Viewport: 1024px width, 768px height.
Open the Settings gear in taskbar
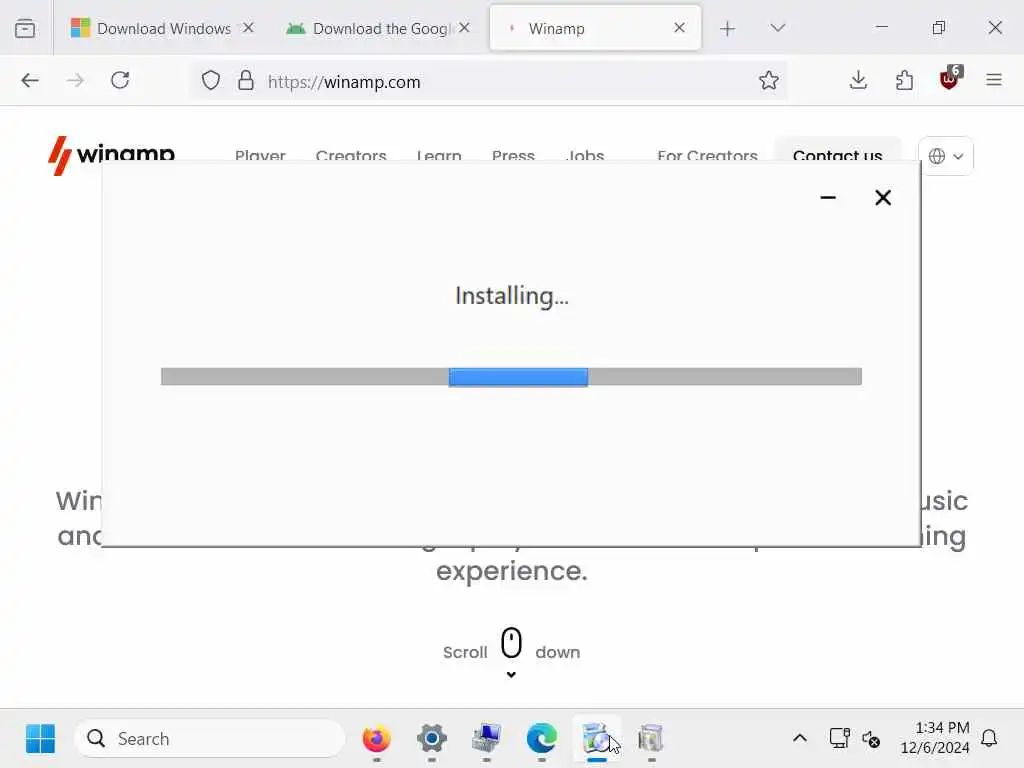click(432, 739)
